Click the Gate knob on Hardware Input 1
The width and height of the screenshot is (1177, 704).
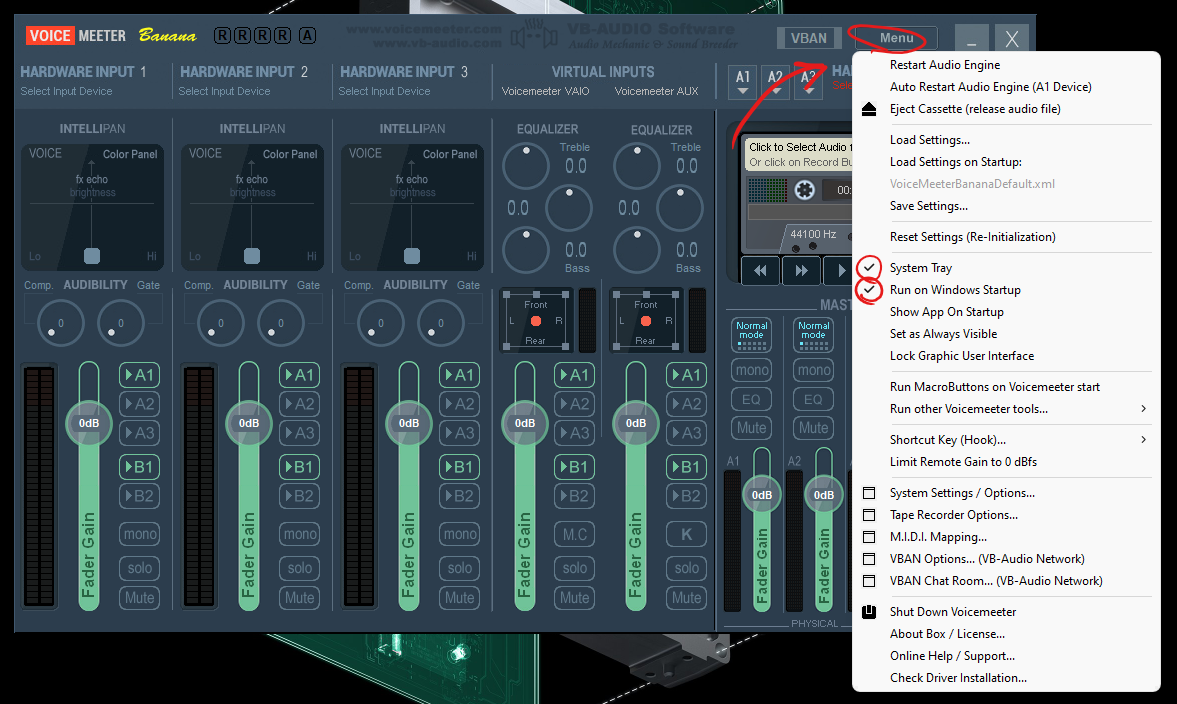pyautogui.click(x=120, y=323)
